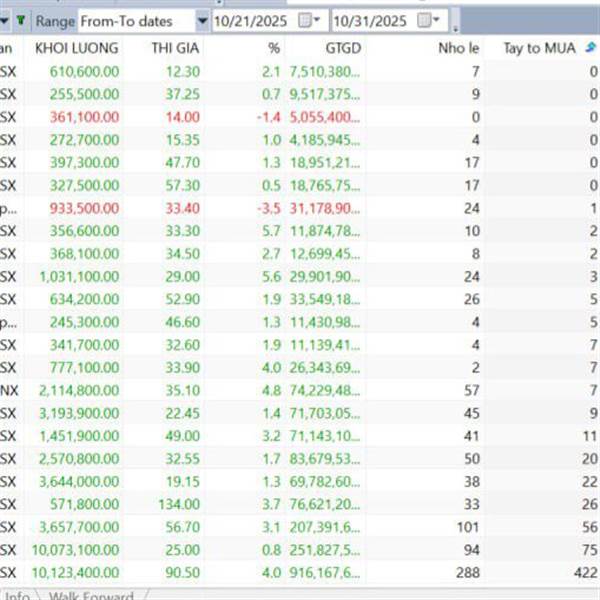Select percent cell 5.7
This screenshot has height=600, width=600.
[x=271, y=231]
